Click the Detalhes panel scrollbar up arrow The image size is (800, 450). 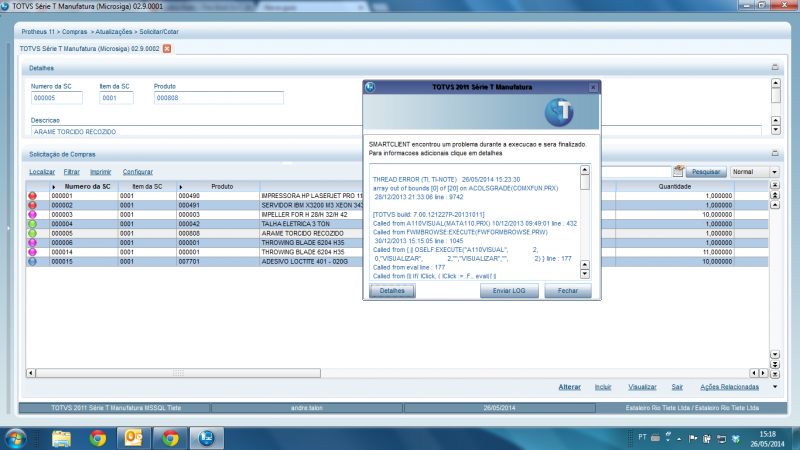click(x=776, y=83)
